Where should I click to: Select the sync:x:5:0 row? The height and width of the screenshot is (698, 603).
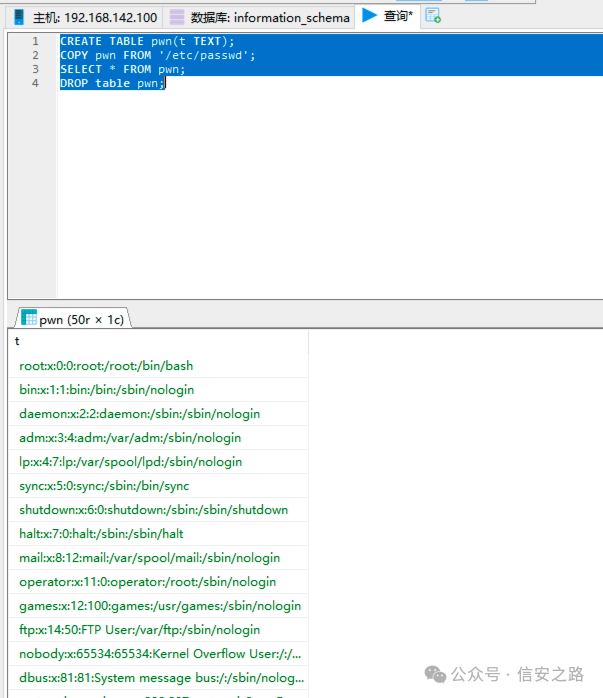point(158,486)
